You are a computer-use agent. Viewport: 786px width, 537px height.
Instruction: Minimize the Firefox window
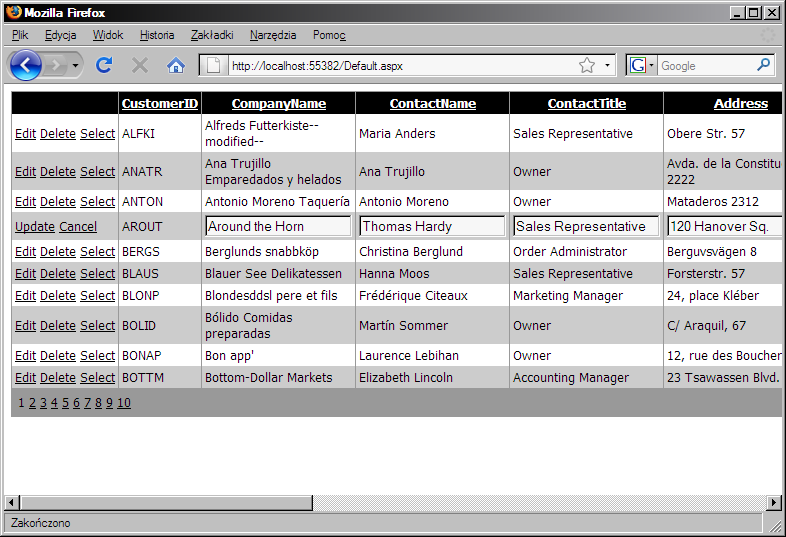[736, 13]
